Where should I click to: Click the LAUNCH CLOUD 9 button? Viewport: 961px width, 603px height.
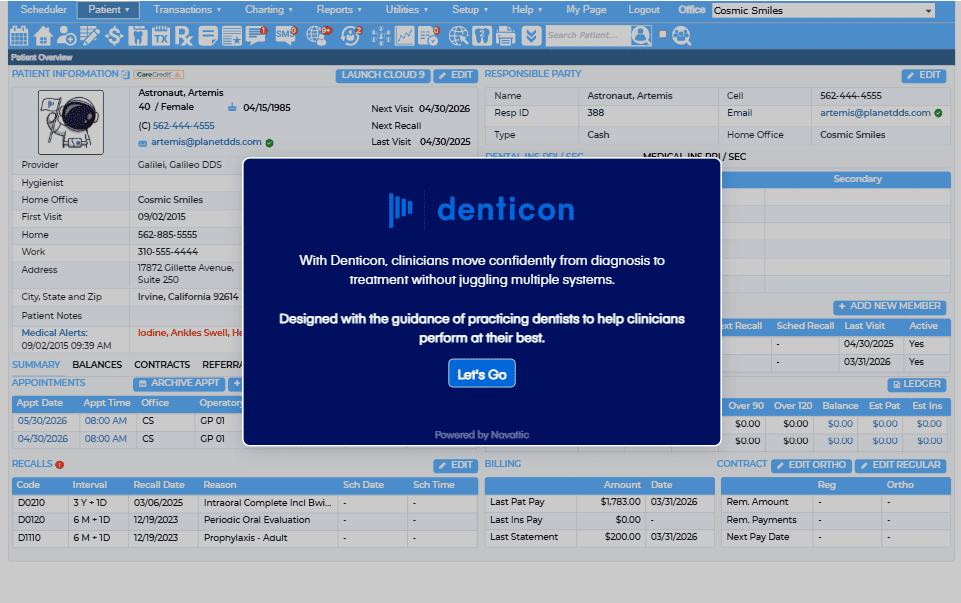coord(382,75)
